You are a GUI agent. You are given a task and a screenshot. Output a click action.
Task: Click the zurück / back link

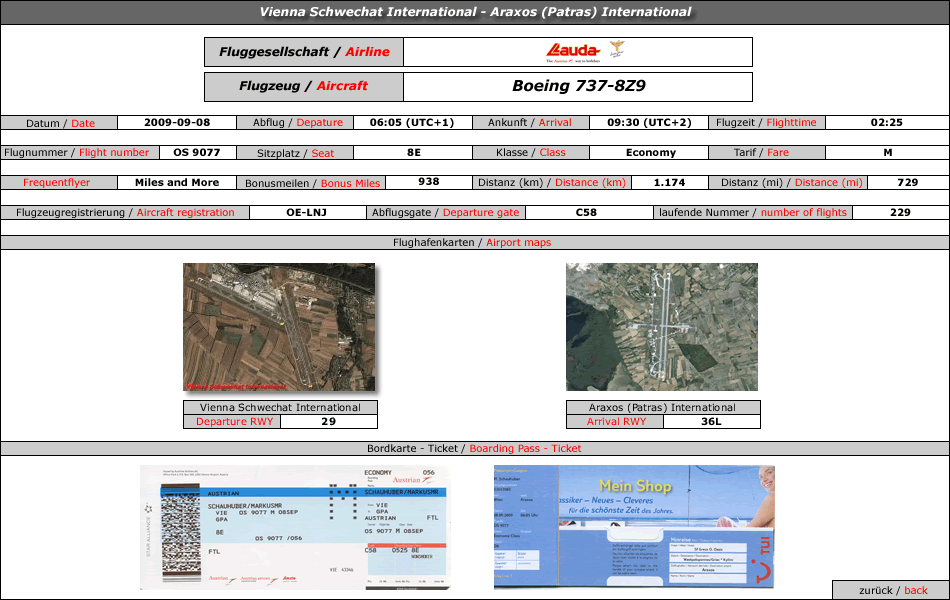pyautogui.click(x=892, y=590)
